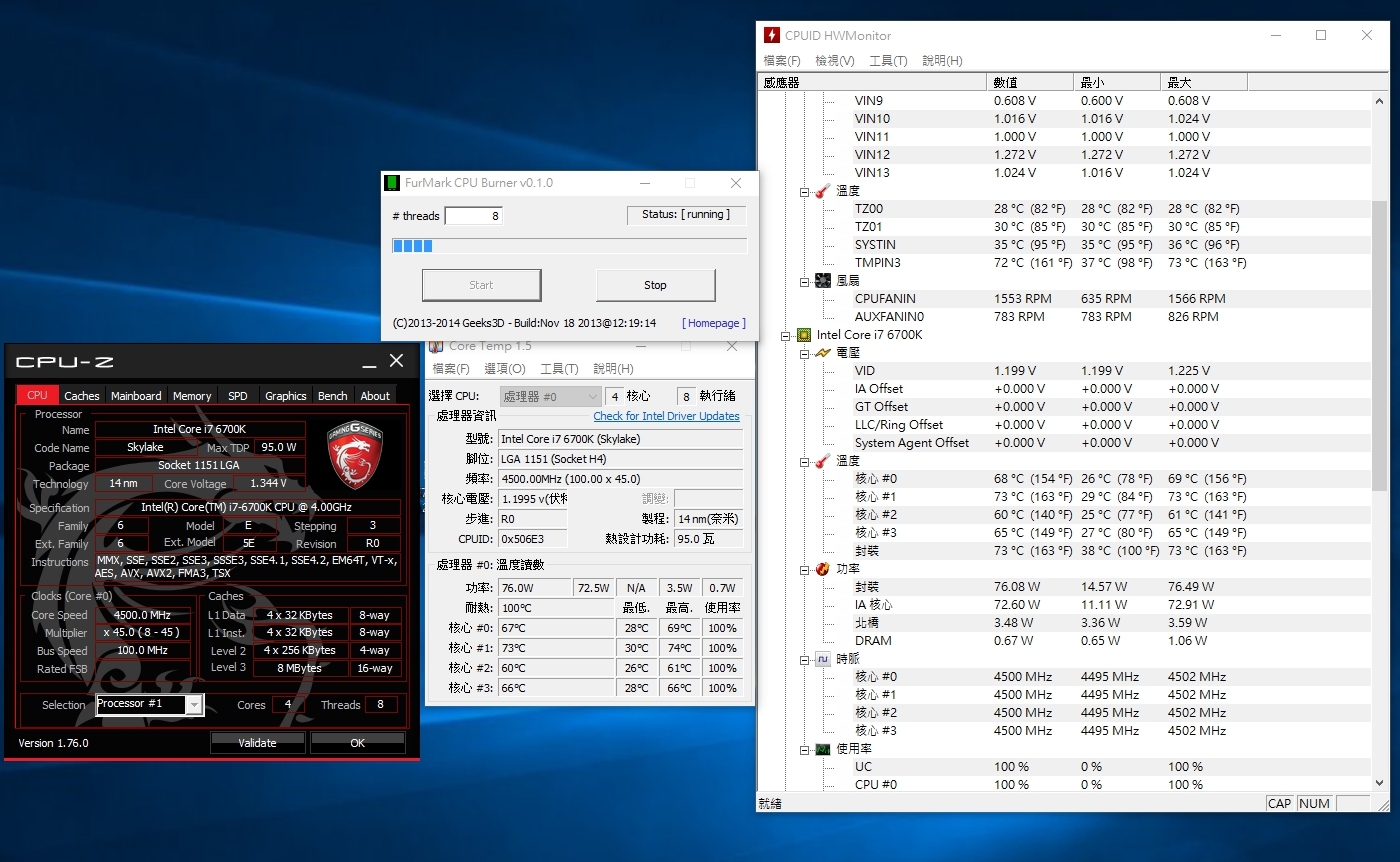Screen dimensions: 1400x862
Task: Open the Homepage link in FurMark
Action: pos(714,323)
